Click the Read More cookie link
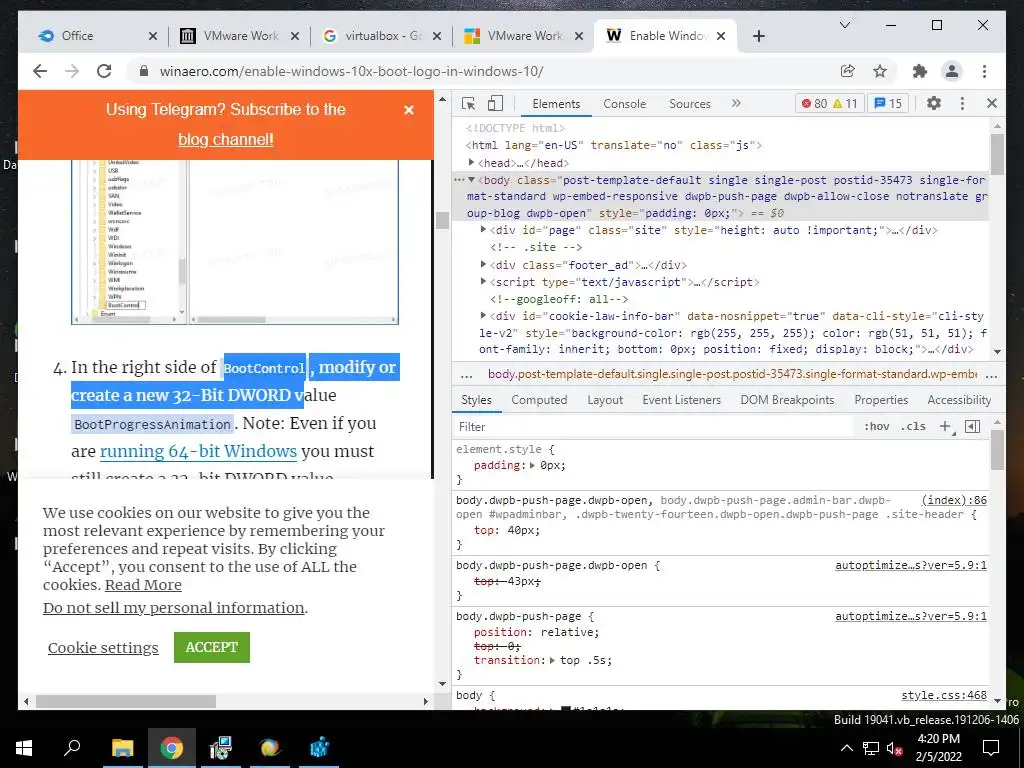The image size is (1024, 768). tap(143, 585)
